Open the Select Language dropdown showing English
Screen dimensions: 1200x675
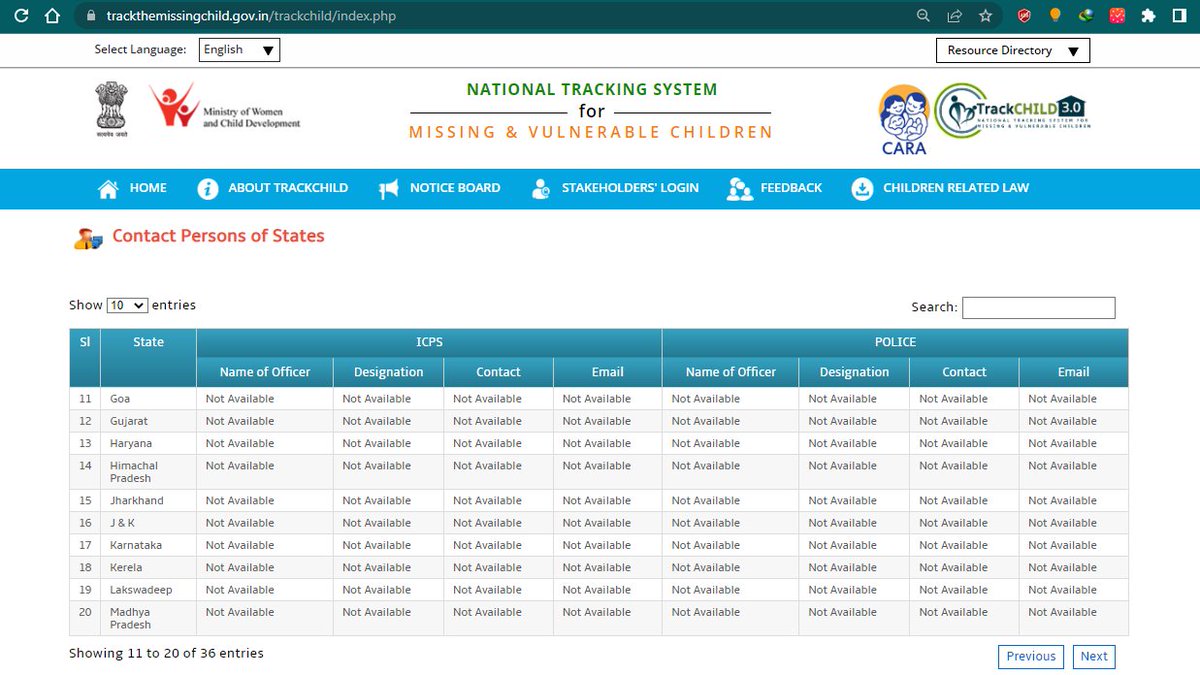click(239, 50)
